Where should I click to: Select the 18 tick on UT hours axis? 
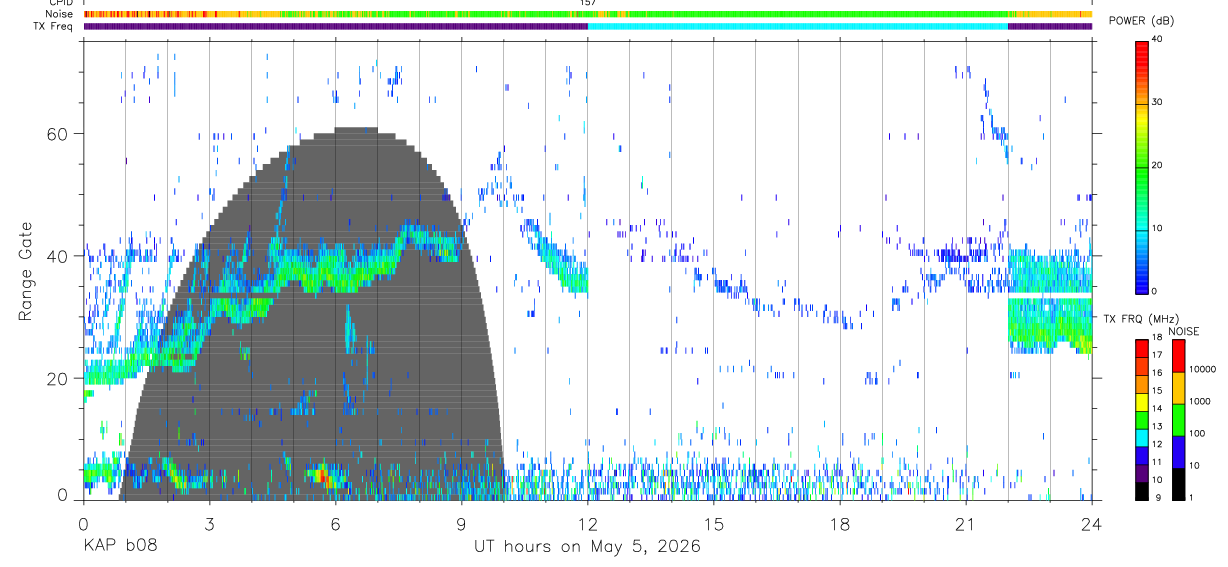[839, 523]
